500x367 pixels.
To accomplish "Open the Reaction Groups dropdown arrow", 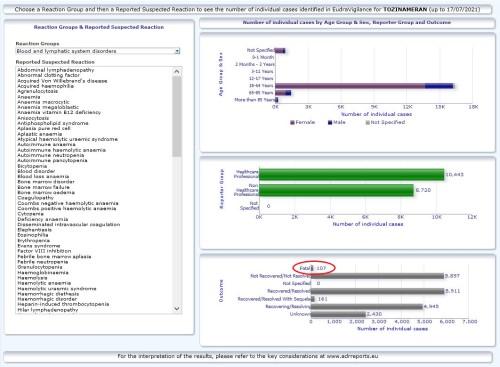I will pyautogui.click(x=177, y=51).
